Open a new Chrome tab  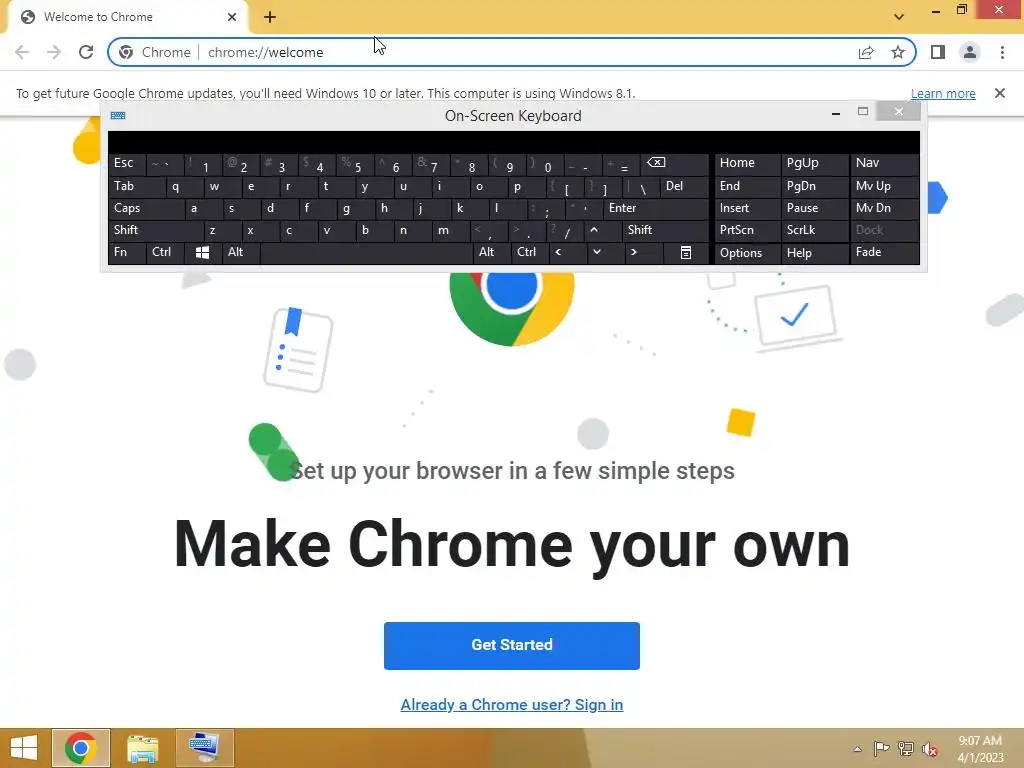pos(270,17)
